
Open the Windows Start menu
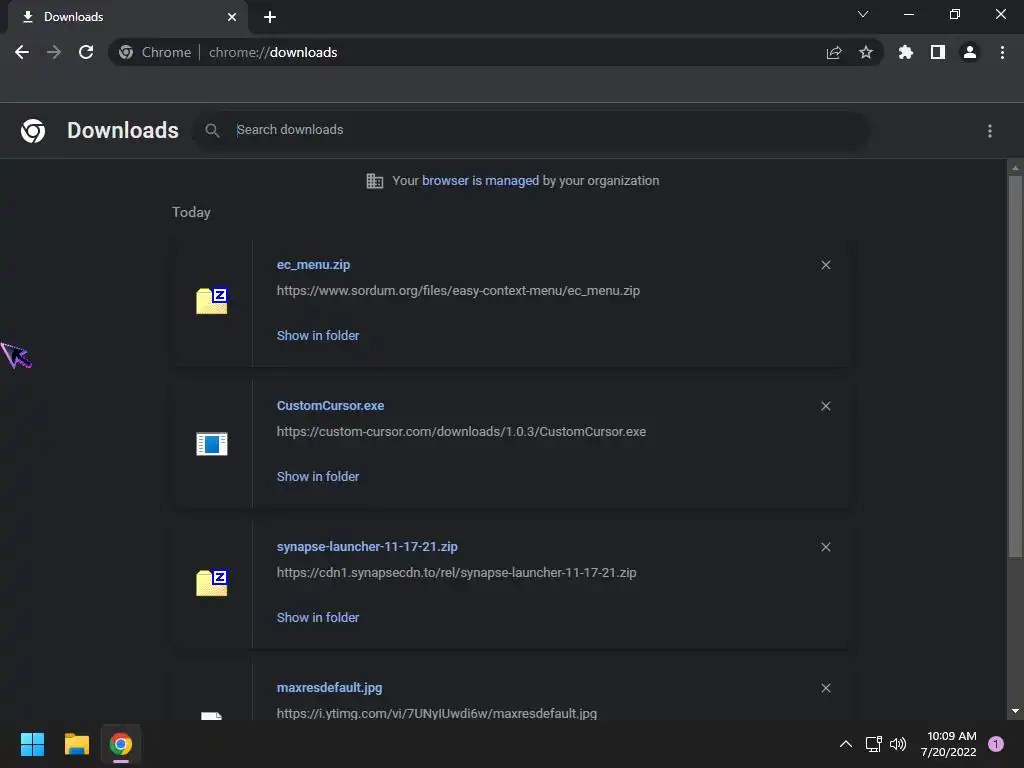[32, 744]
